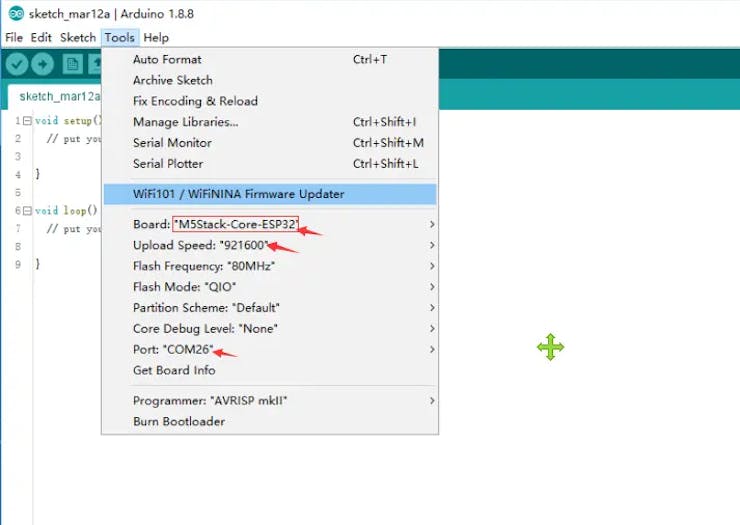740x525 pixels.
Task: Expand the Flash Frequency 80MHz submenu
Action: pos(270,266)
